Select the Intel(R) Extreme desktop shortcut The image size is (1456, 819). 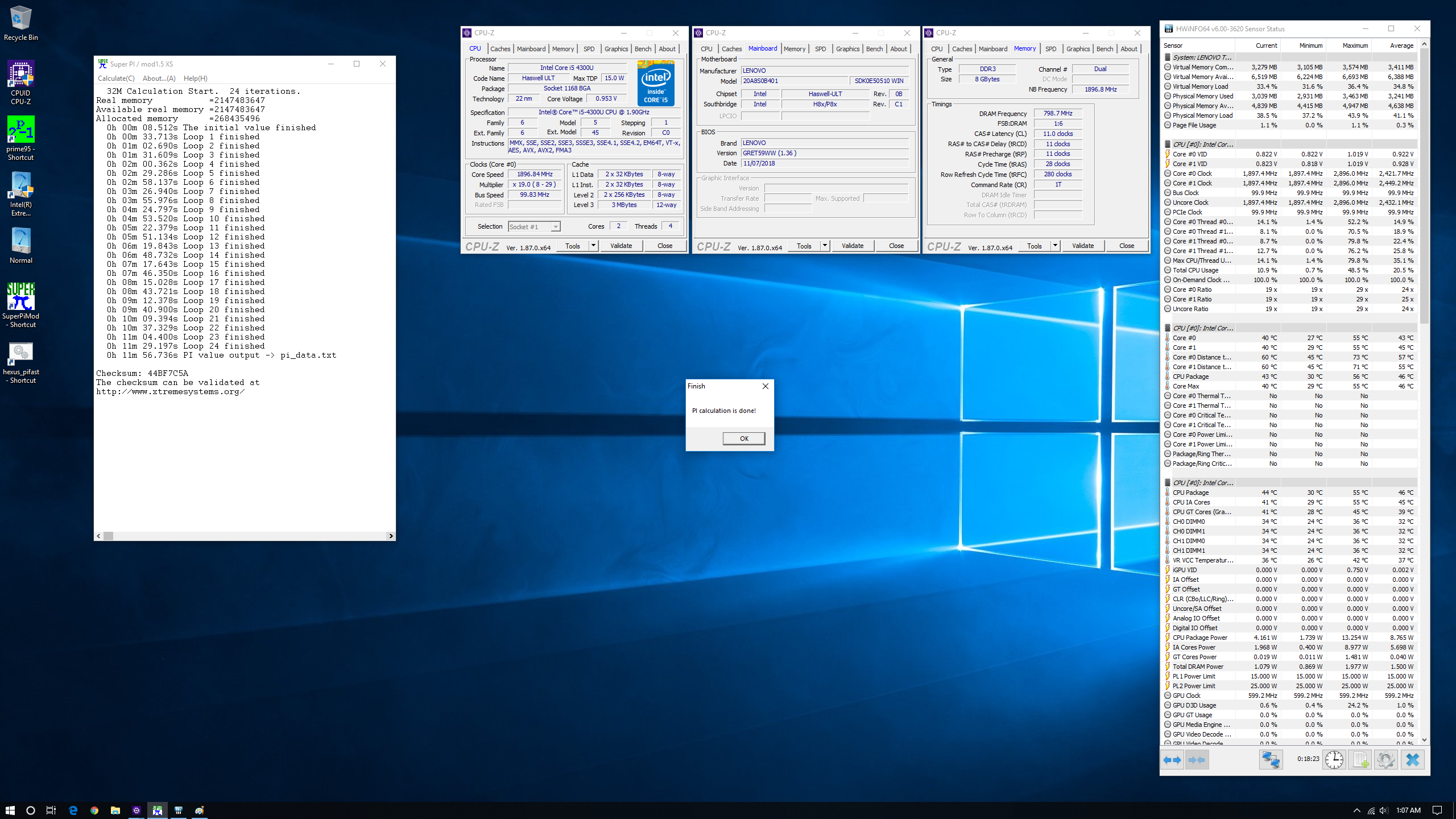(x=20, y=194)
